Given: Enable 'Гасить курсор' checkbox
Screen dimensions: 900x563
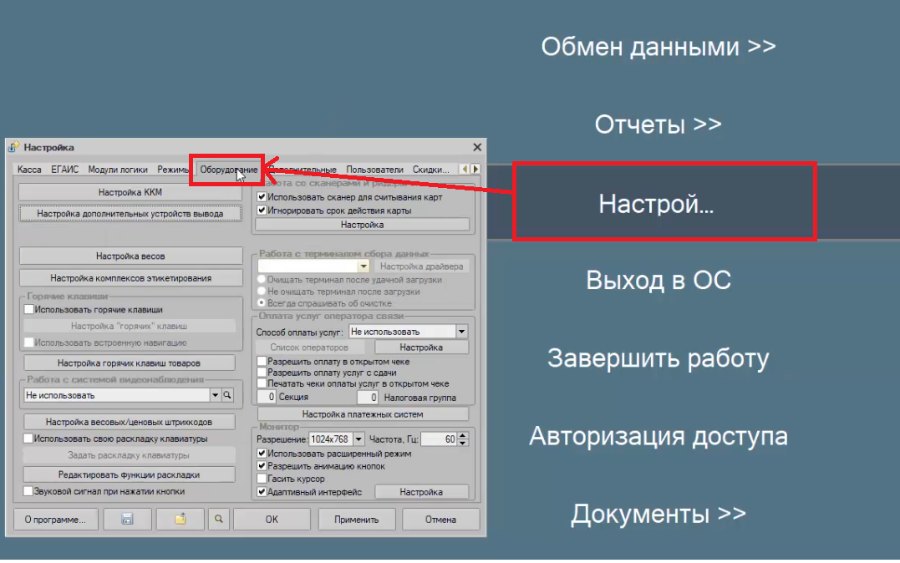Looking at the screenshot, I should click(261, 479).
